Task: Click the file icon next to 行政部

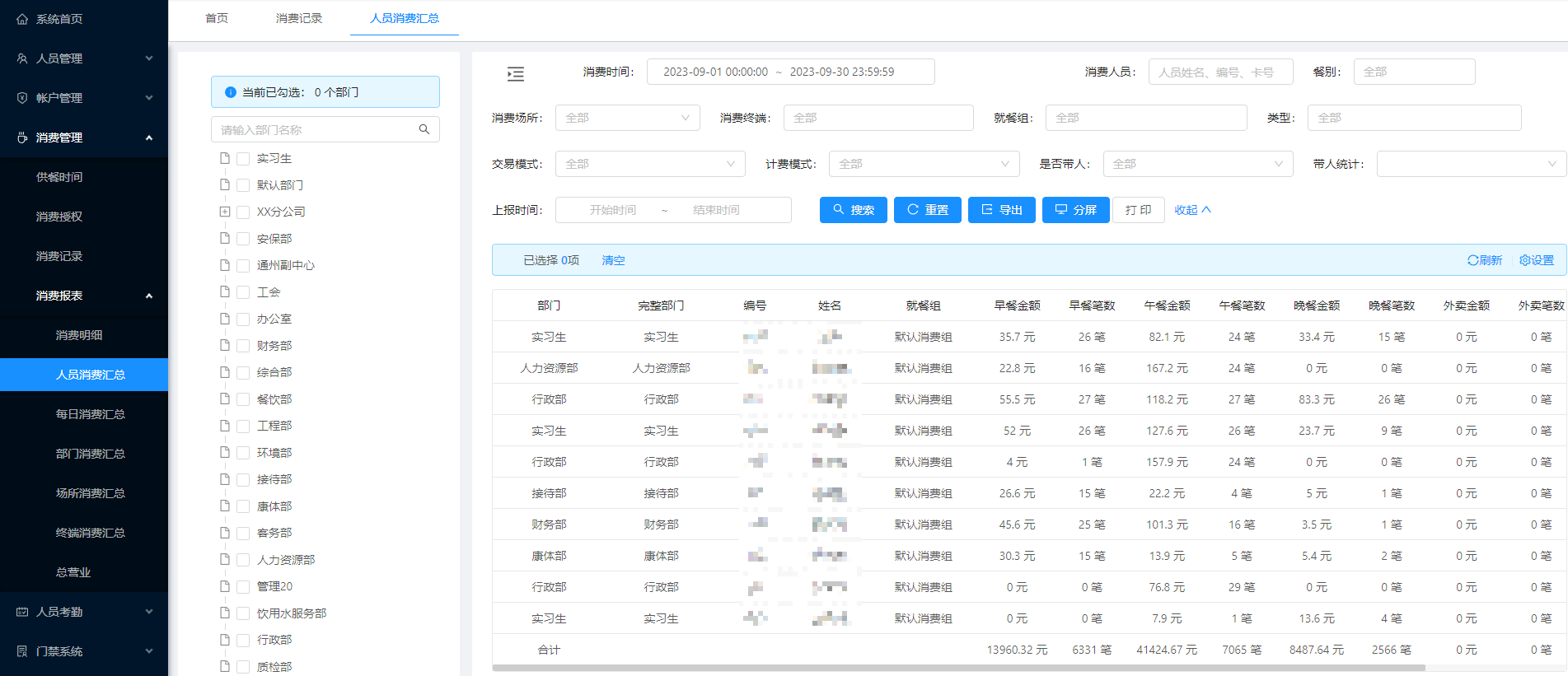Action: tap(225, 640)
